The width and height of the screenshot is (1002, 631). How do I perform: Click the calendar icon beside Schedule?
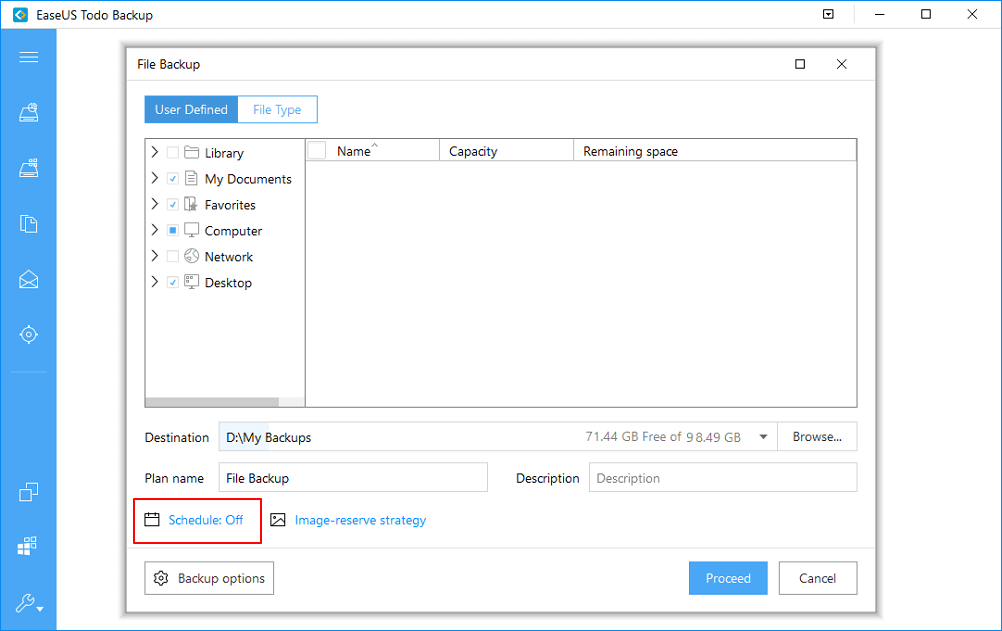pos(151,520)
